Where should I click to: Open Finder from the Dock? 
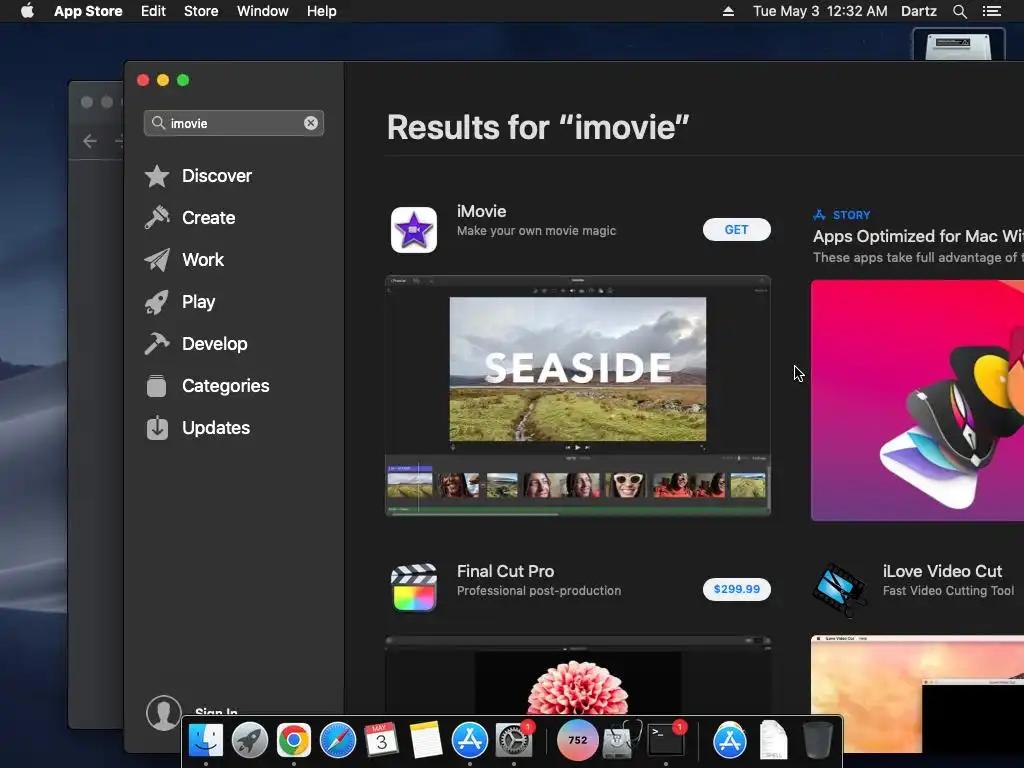206,740
